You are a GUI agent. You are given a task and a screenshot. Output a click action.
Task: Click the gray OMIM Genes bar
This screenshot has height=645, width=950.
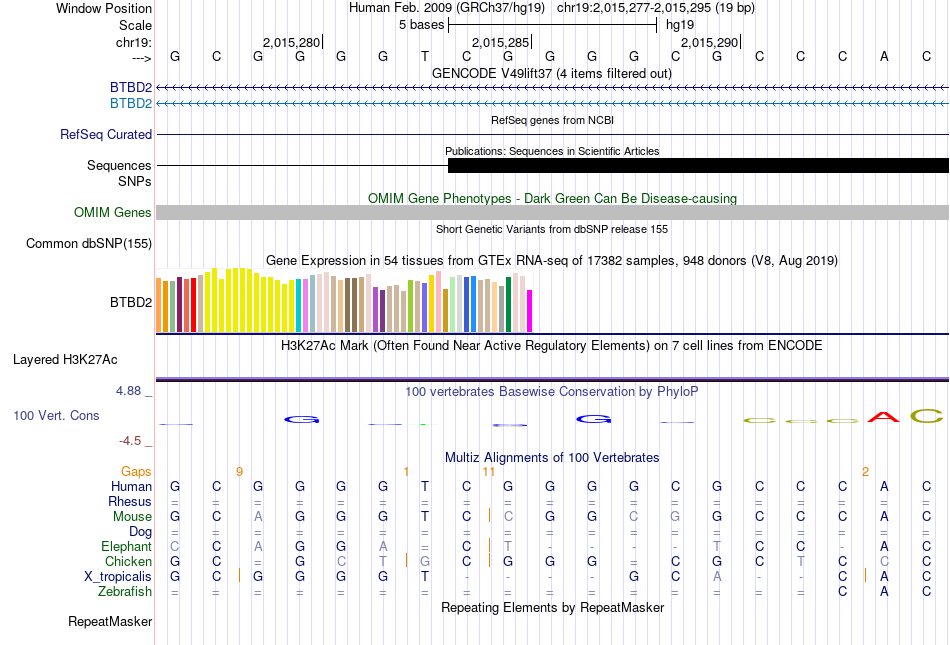pos(553,213)
